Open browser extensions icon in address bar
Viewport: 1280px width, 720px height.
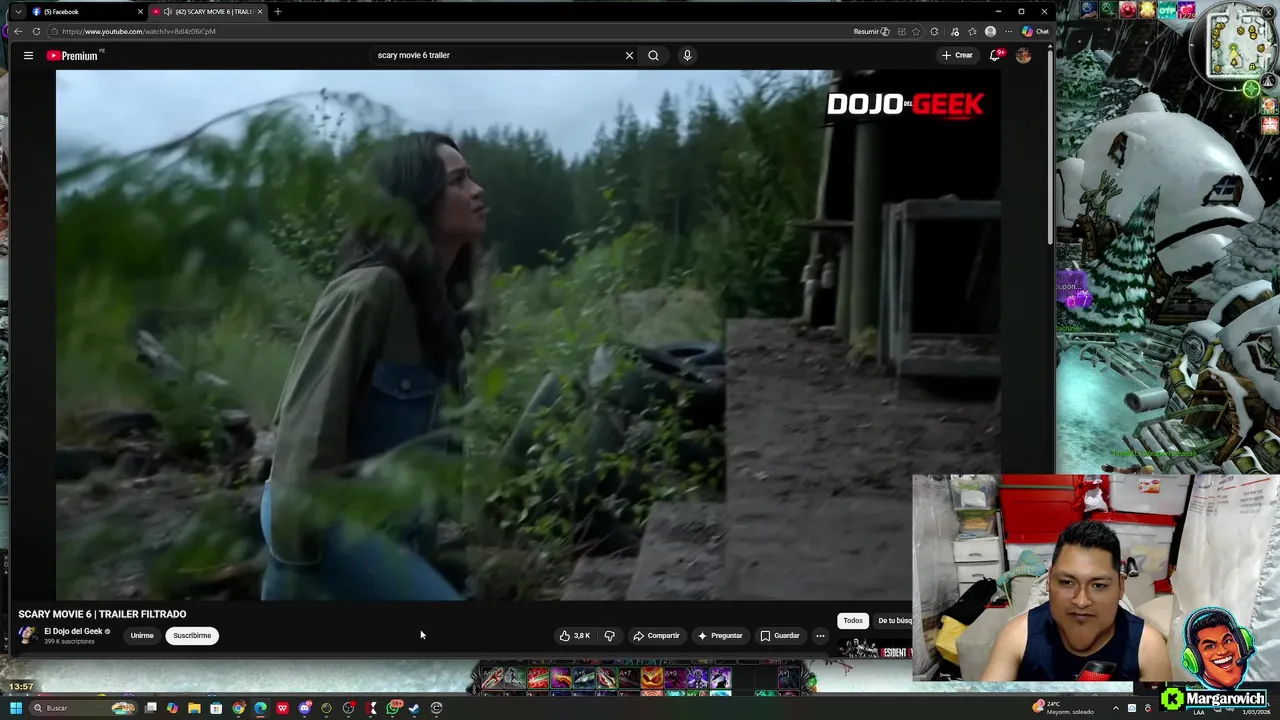[934, 31]
